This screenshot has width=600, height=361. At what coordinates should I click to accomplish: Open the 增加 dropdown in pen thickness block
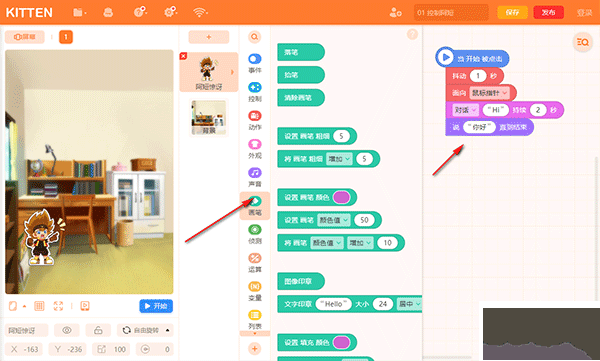339,159
